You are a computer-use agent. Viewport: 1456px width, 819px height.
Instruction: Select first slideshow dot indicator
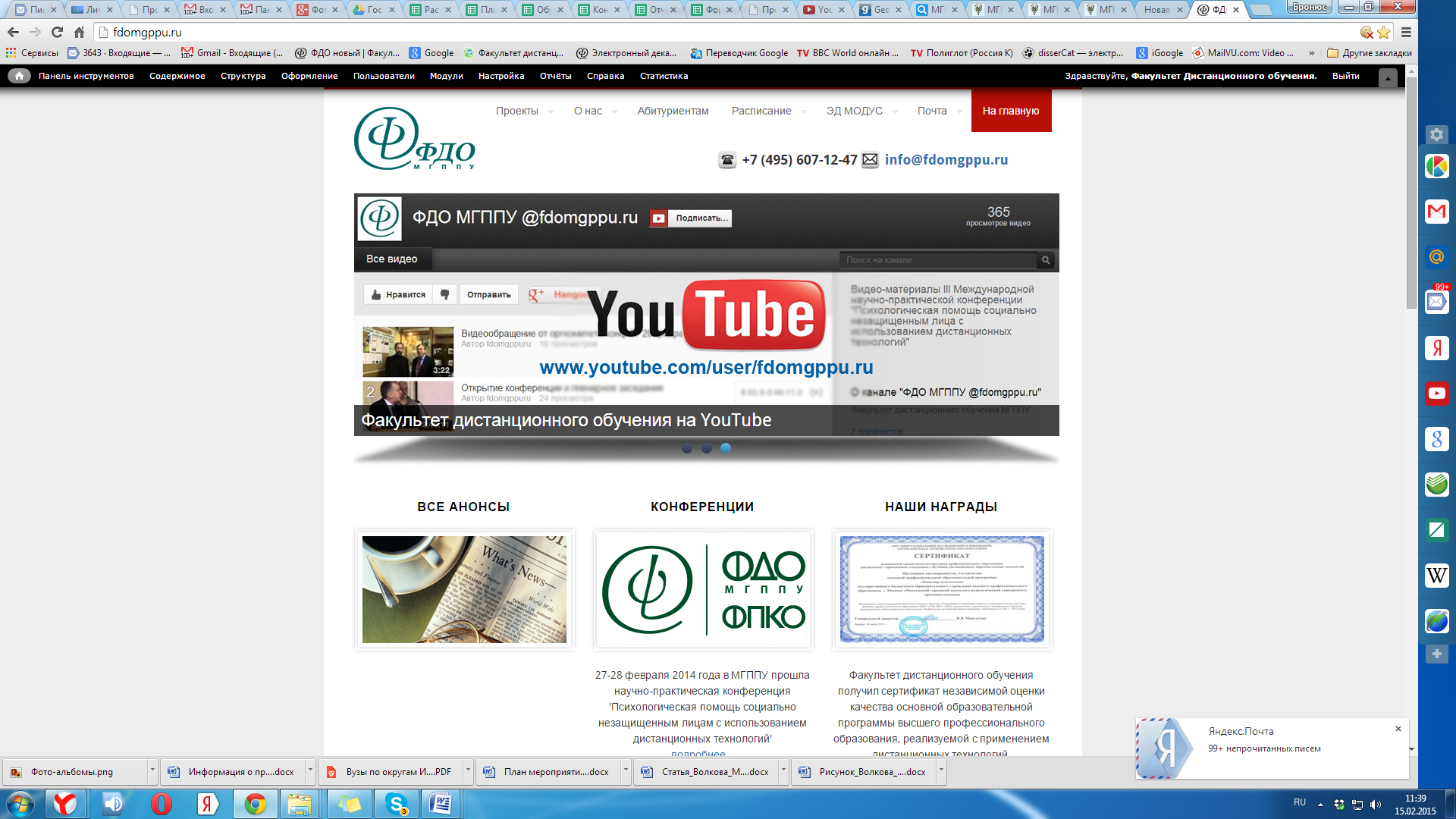click(687, 448)
